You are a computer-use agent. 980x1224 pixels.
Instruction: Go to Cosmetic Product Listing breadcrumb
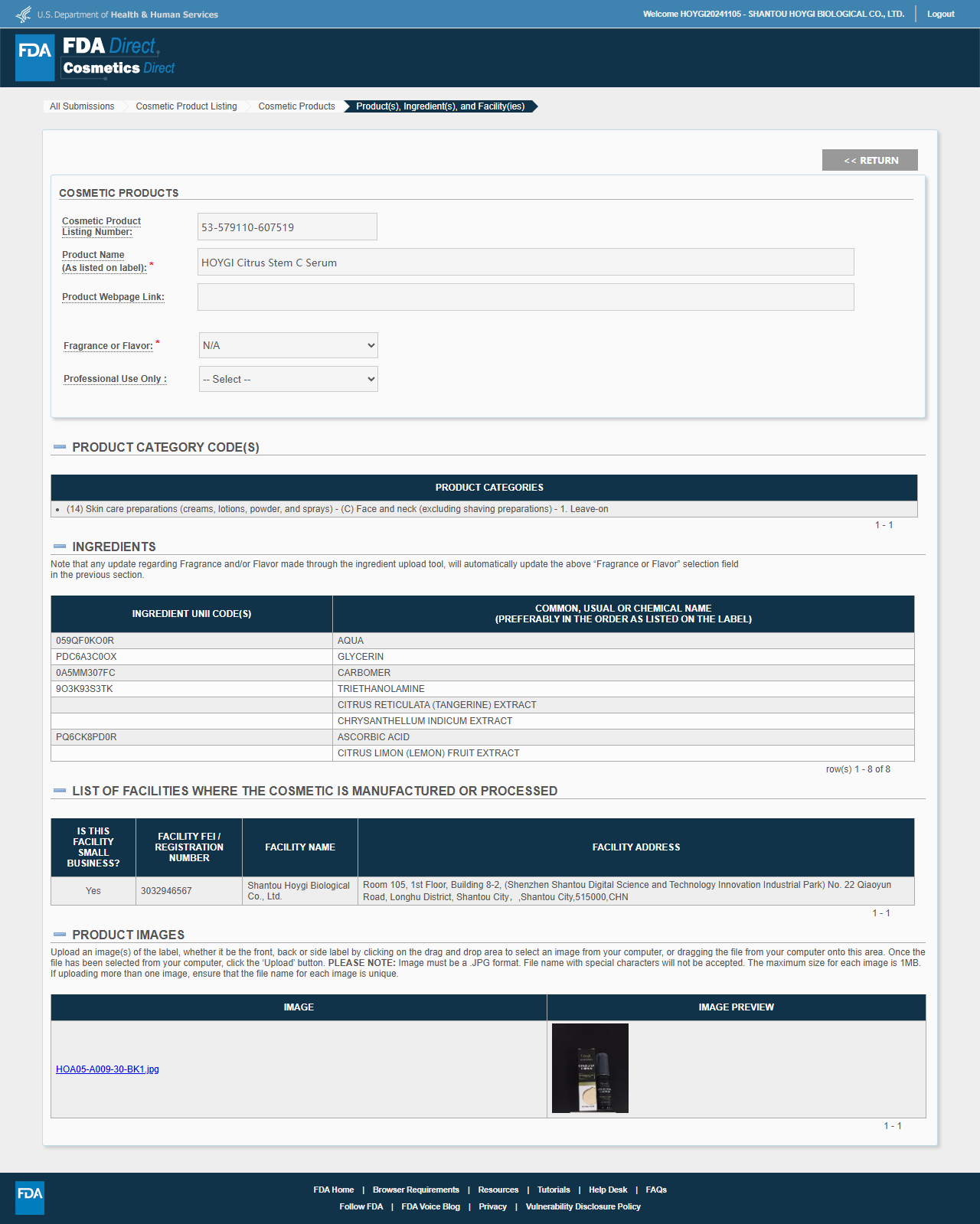[186, 106]
